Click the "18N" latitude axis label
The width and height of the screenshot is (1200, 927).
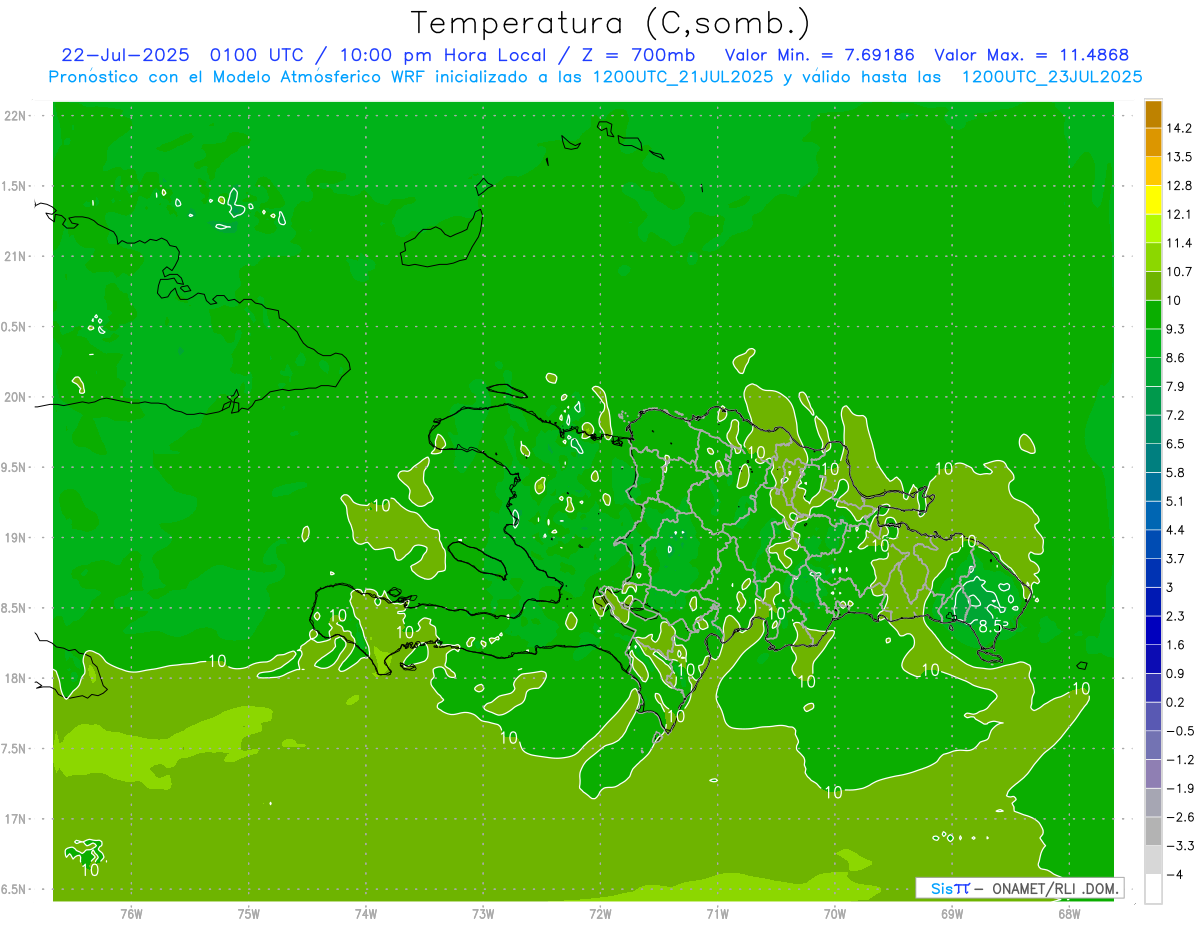(x=16, y=678)
